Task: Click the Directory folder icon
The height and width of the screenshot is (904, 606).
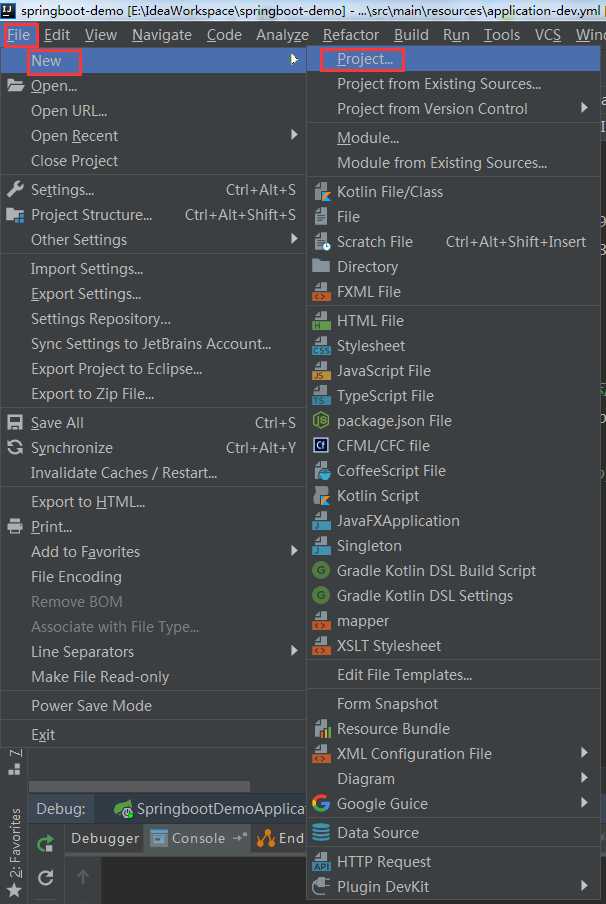Action: [x=321, y=266]
